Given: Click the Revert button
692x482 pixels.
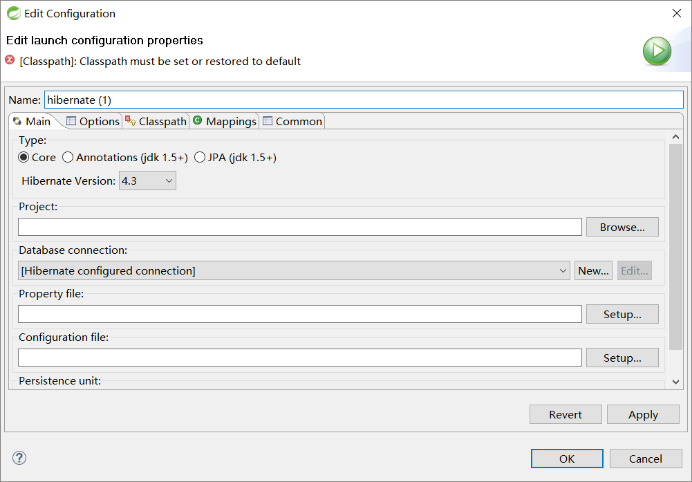Looking at the screenshot, I should click(565, 414).
